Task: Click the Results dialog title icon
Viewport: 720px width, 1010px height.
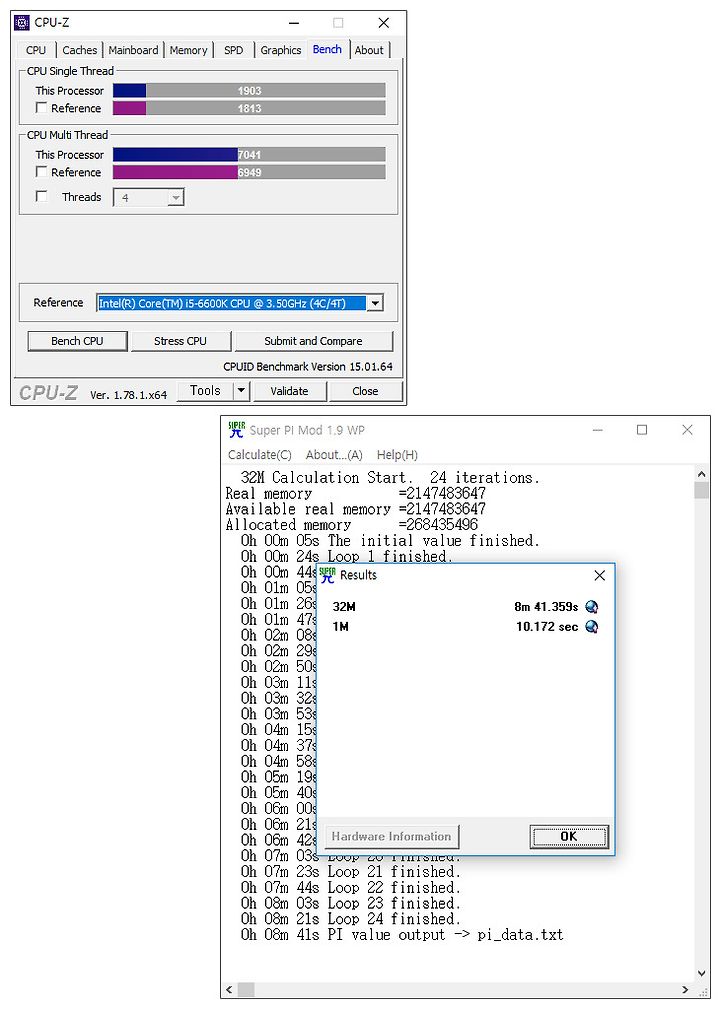Action: 328,575
